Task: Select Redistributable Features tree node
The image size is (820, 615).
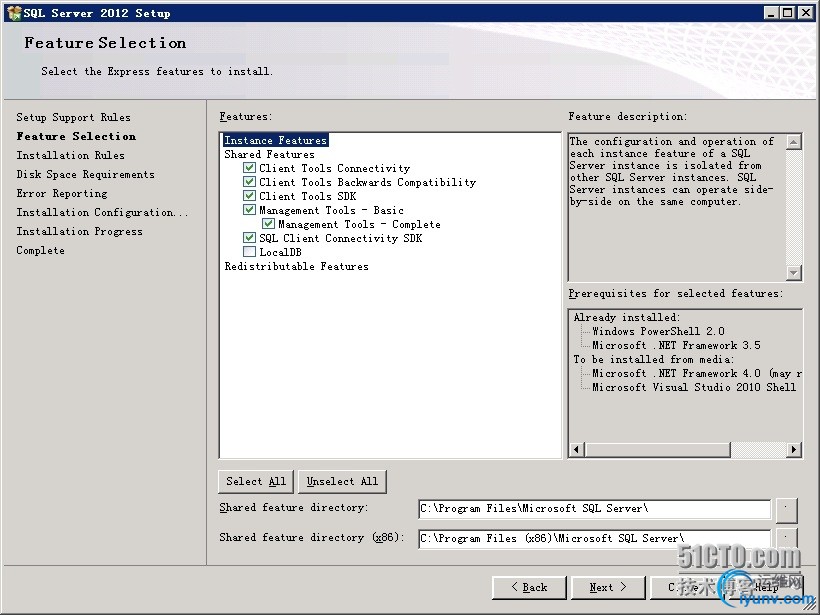Action: (x=297, y=266)
